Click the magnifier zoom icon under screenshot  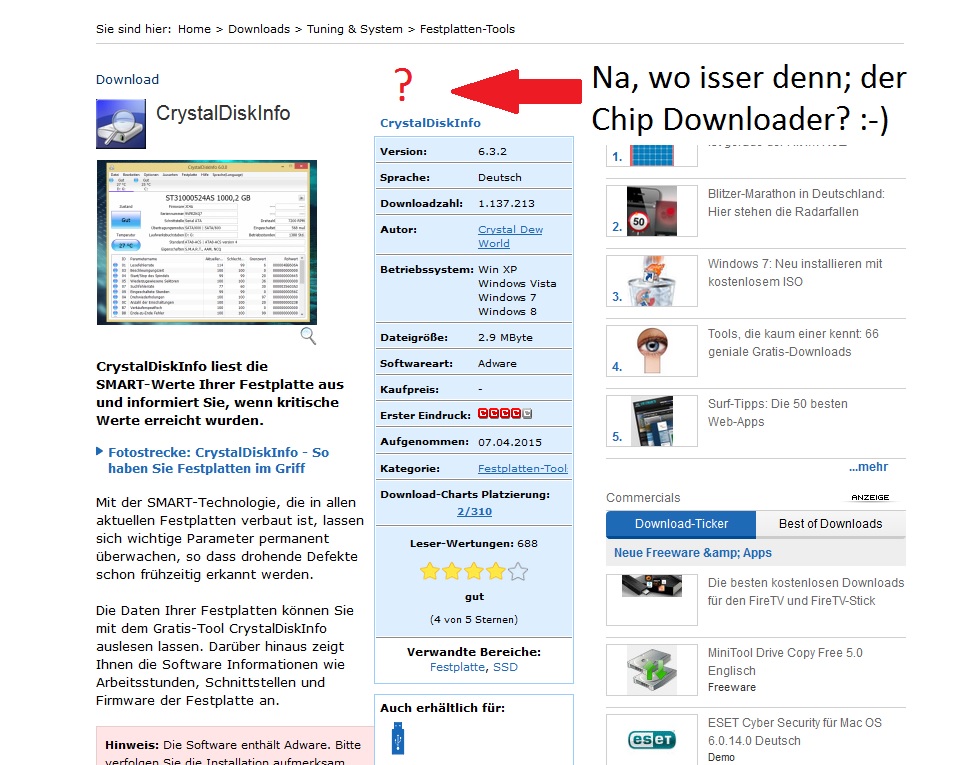coord(308,336)
